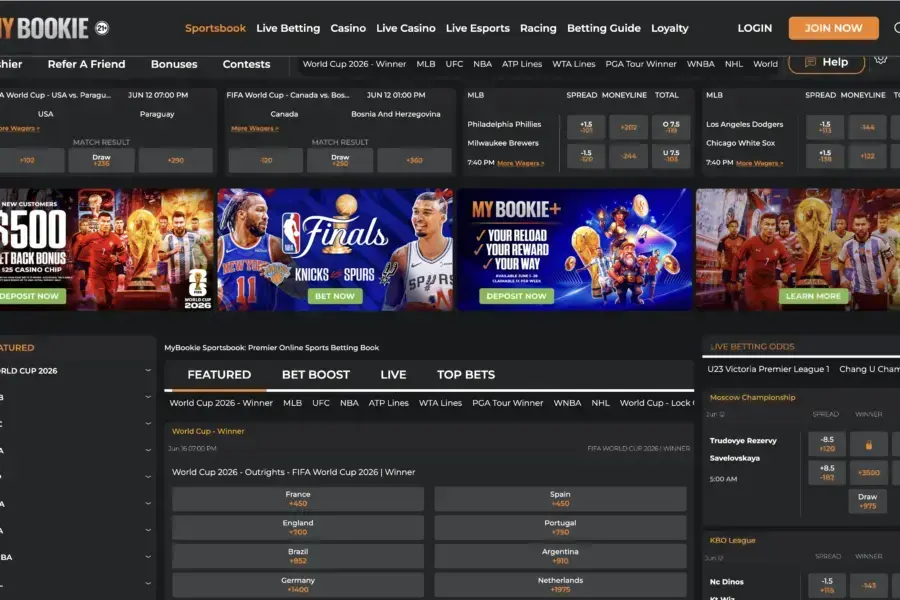Select the -120 Canada odds button
900x600 pixels.
click(x=266, y=160)
